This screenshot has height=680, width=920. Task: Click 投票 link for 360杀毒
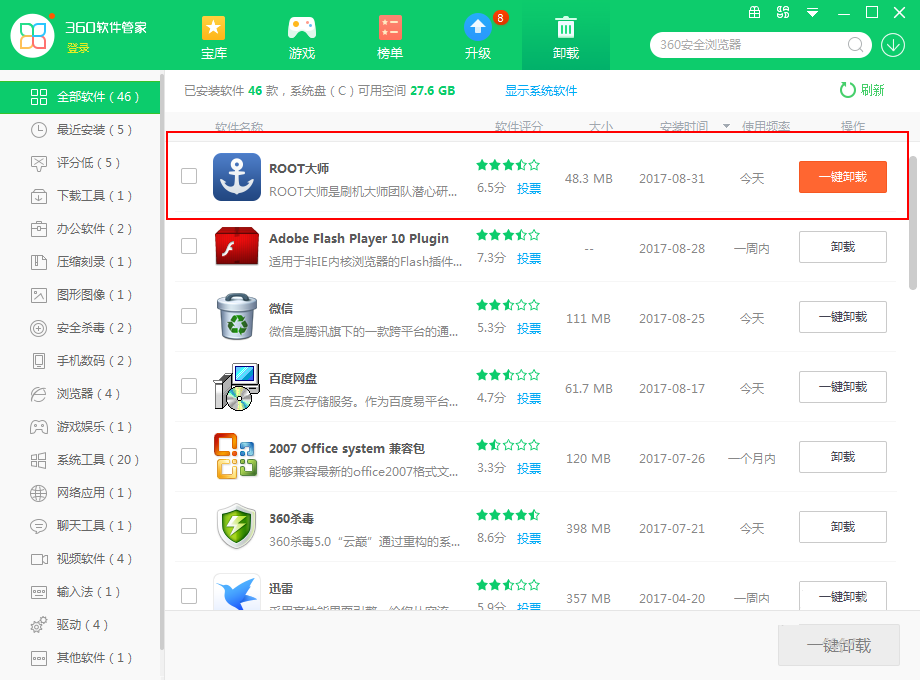[x=529, y=538]
